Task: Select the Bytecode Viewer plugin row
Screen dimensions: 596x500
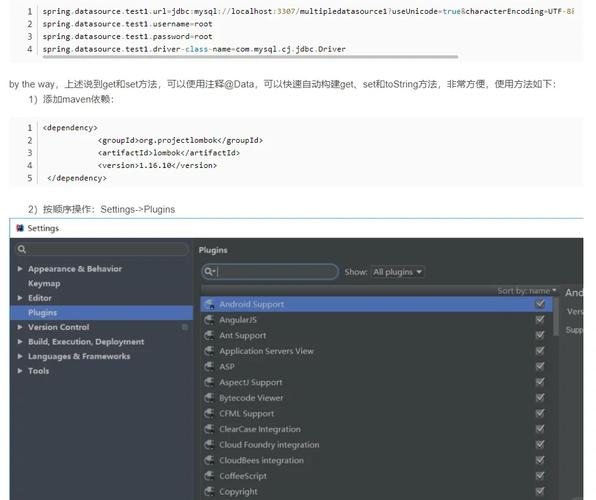Action: (x=376, y=398)
